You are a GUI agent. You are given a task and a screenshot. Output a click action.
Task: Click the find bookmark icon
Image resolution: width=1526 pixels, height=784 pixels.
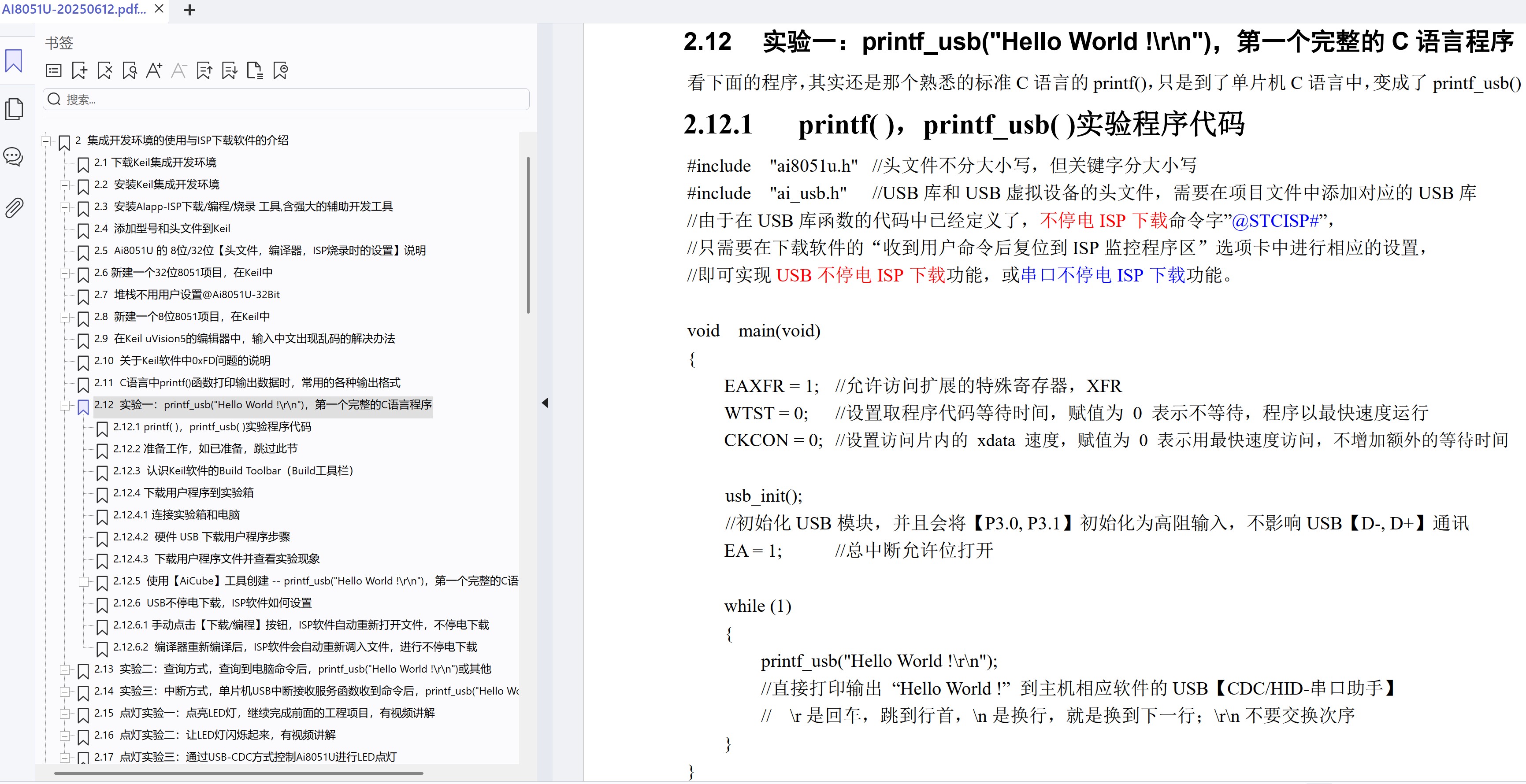(130, 71)
